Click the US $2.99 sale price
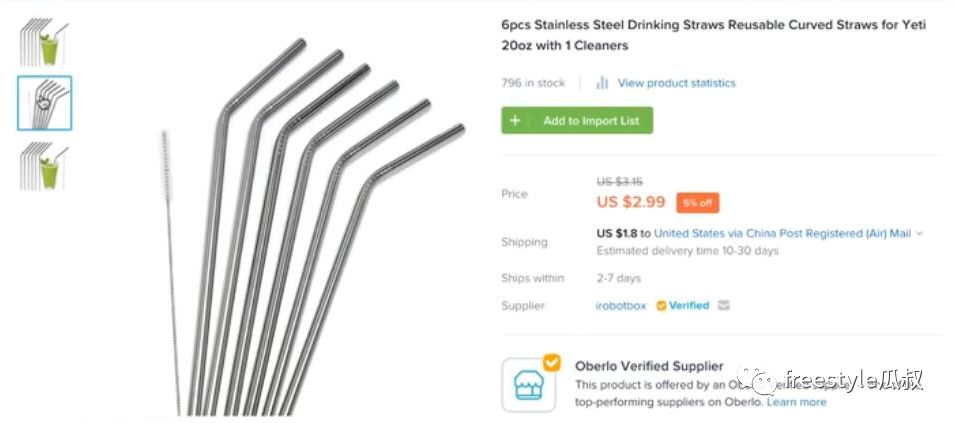Viewport: 954px width, 423px height. [630, 202]
